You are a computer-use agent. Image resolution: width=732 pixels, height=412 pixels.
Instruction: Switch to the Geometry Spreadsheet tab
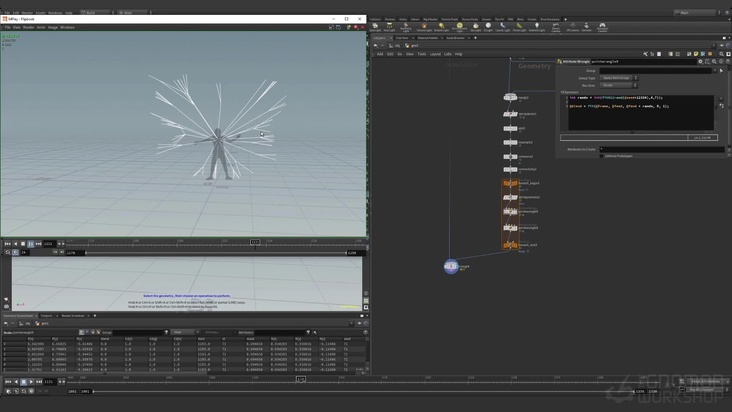(x=18, y=316)
